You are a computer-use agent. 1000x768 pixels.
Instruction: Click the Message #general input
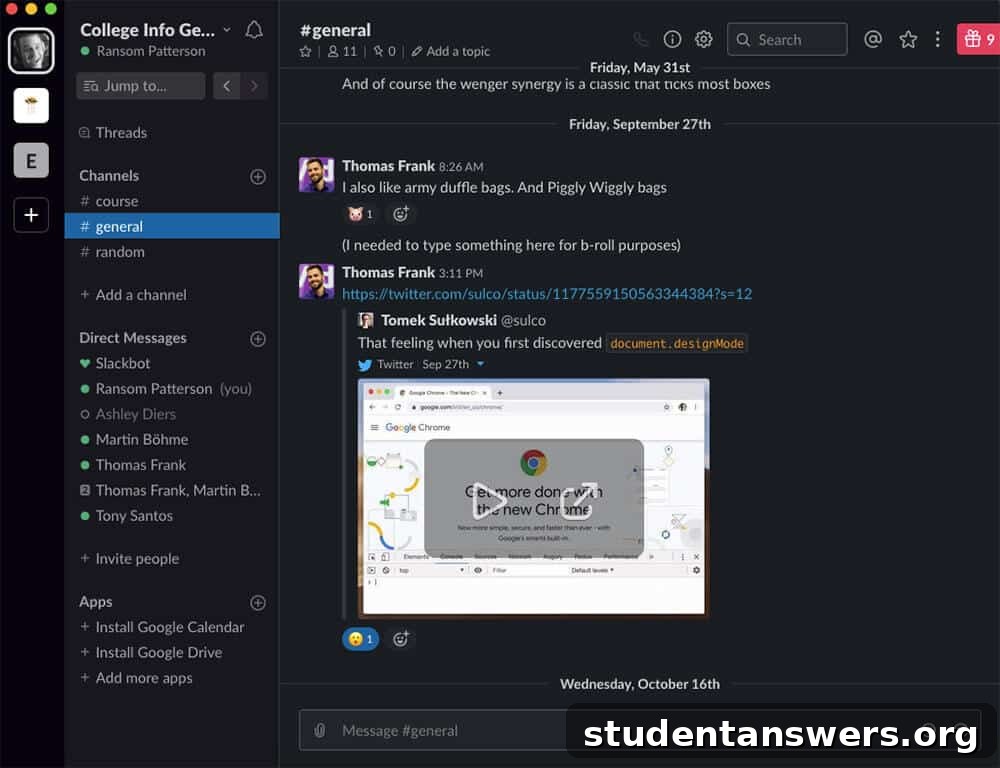(x=640, y=730)
